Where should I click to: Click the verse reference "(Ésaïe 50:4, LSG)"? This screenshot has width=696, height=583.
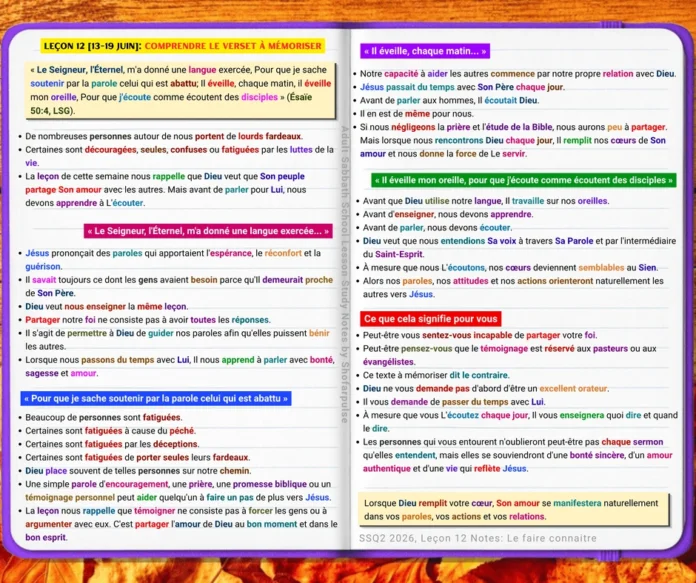[x=171, y=104]
